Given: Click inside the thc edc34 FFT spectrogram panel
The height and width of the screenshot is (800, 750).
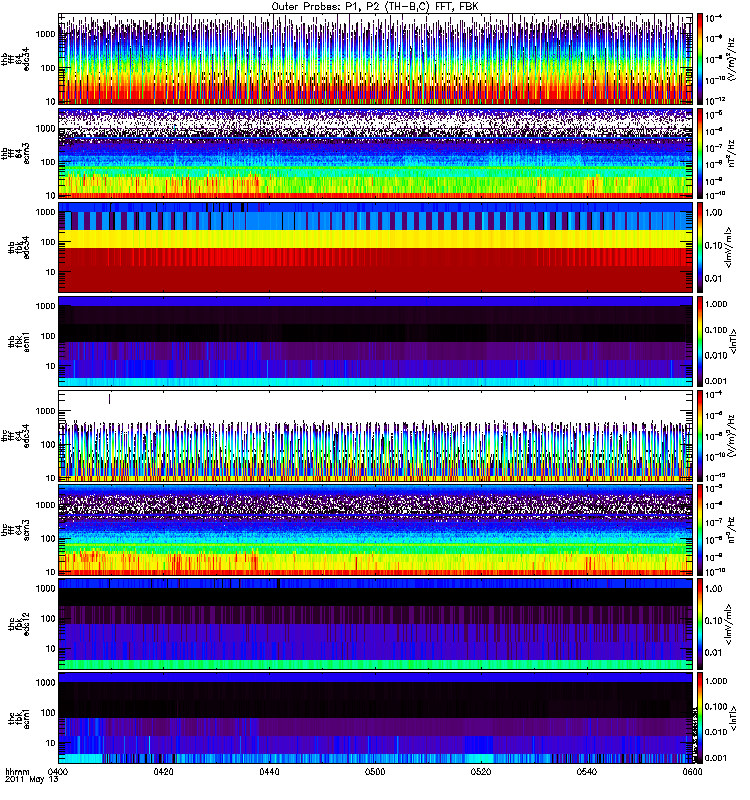Looking at the screenshot, I should coord(375,435).
